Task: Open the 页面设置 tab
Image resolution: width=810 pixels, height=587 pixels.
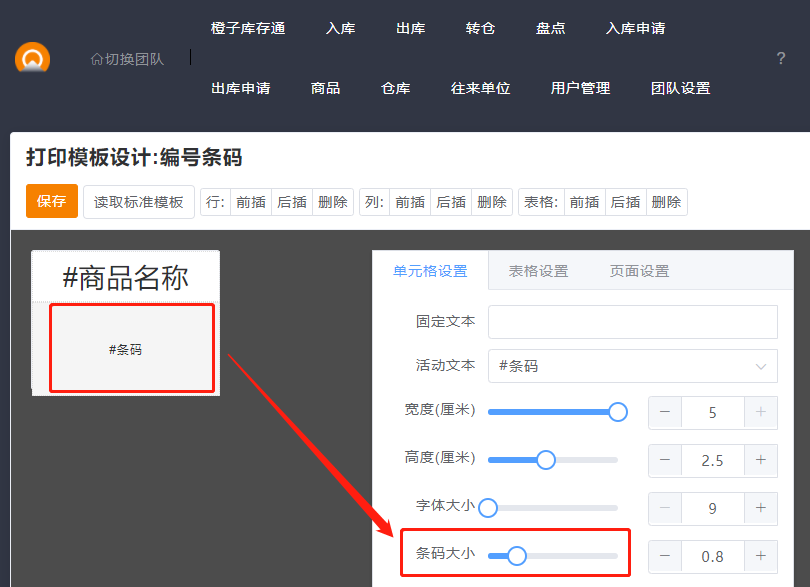Action: click(x=639, y=271)
